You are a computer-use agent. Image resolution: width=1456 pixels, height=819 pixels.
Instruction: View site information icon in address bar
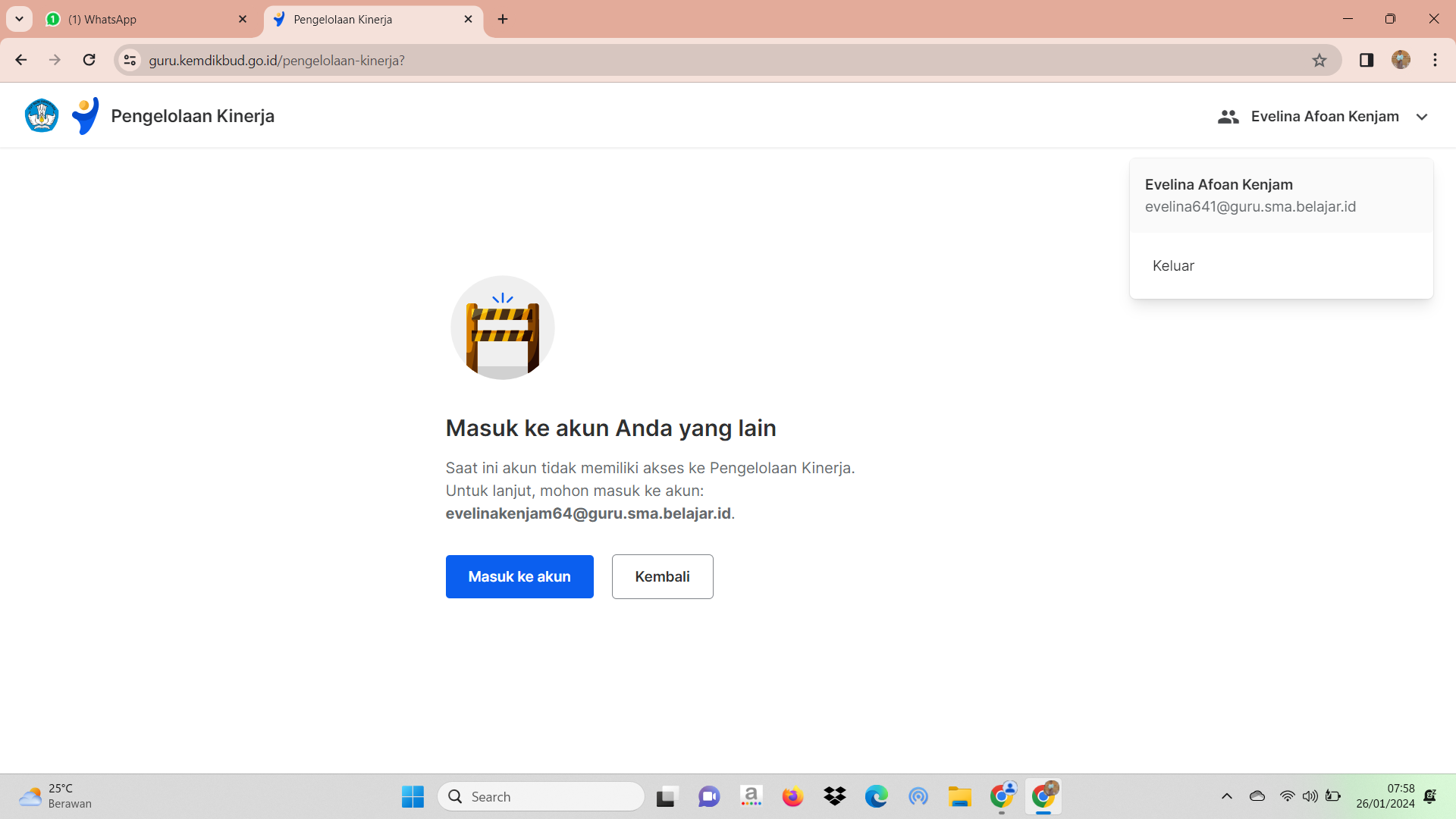pos(130,61)
